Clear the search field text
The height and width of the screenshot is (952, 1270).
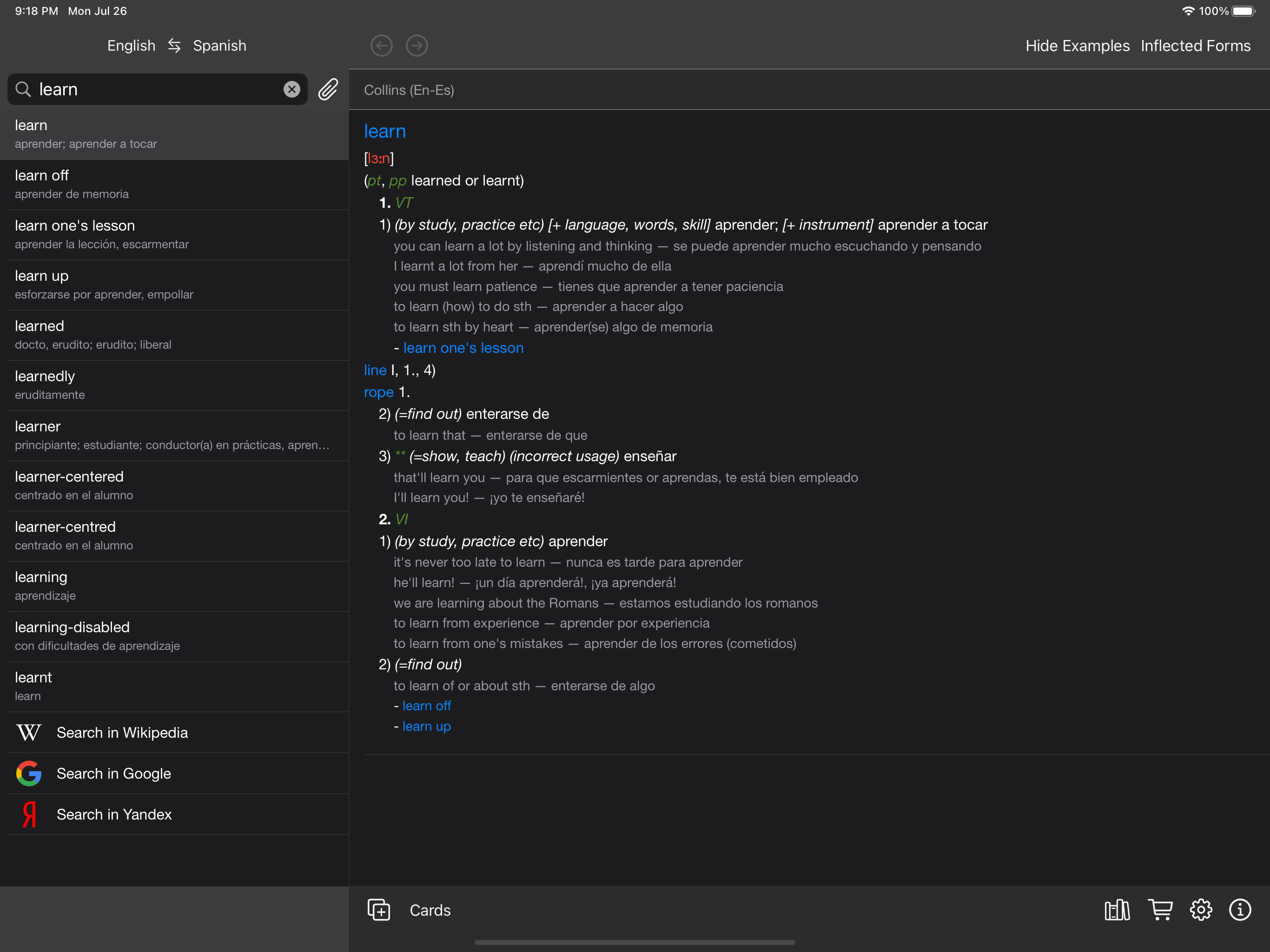click(291, 89)
